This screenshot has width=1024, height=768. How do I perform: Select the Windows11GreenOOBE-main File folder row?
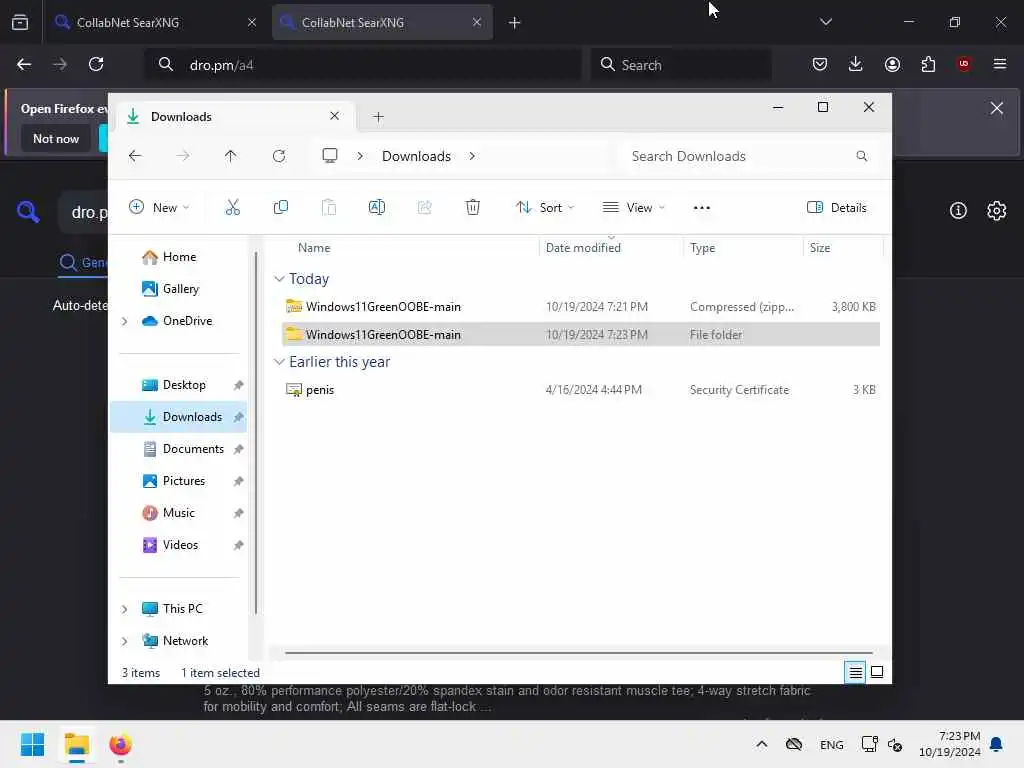581,334
